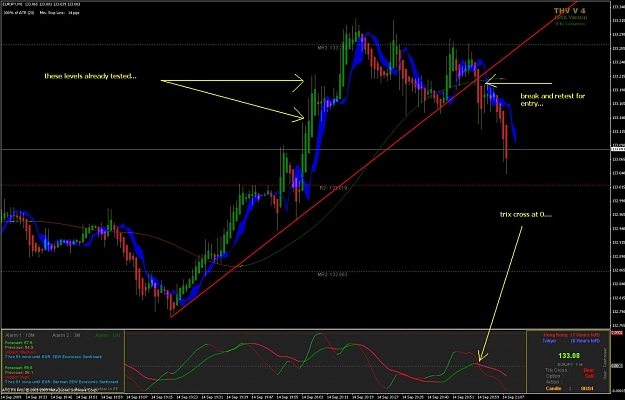Image resolution: width=625 pixels, height=400 pixels.
Task: Select the Impact: Medium news line
Action: (x=18, y=352)
